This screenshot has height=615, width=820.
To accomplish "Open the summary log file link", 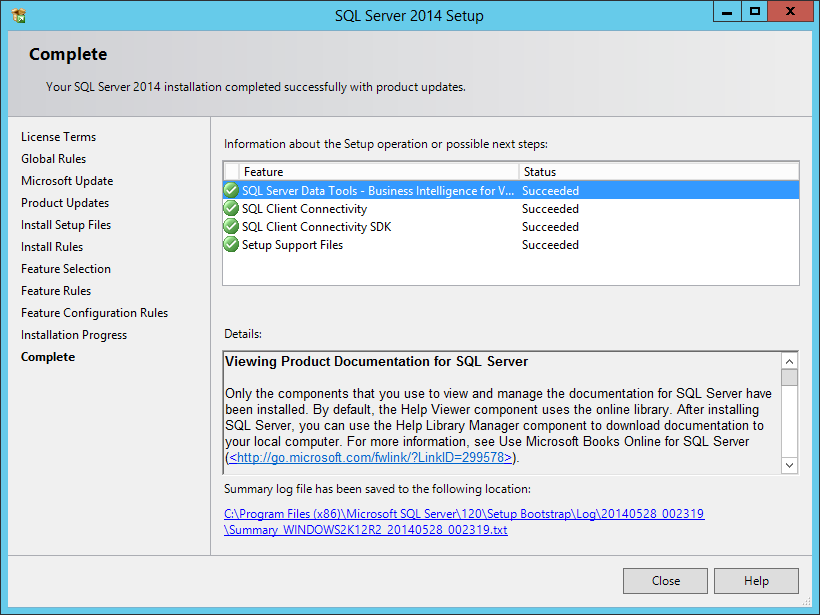I will pyautogui.click(x=470, y=513).
